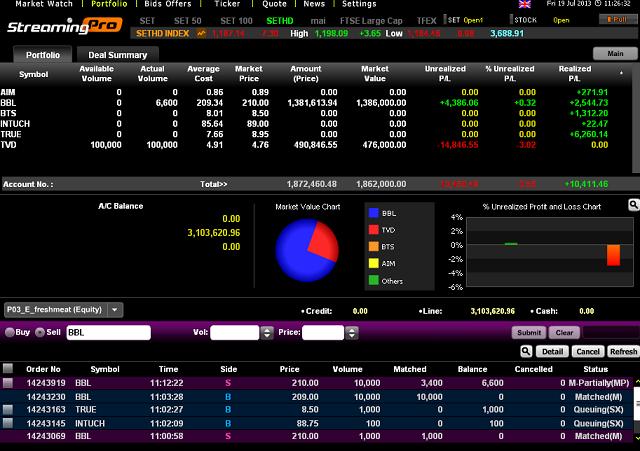Screen dimensions: 640x451
Task: Open the Portfolio menu item
Action: point(109,4)
